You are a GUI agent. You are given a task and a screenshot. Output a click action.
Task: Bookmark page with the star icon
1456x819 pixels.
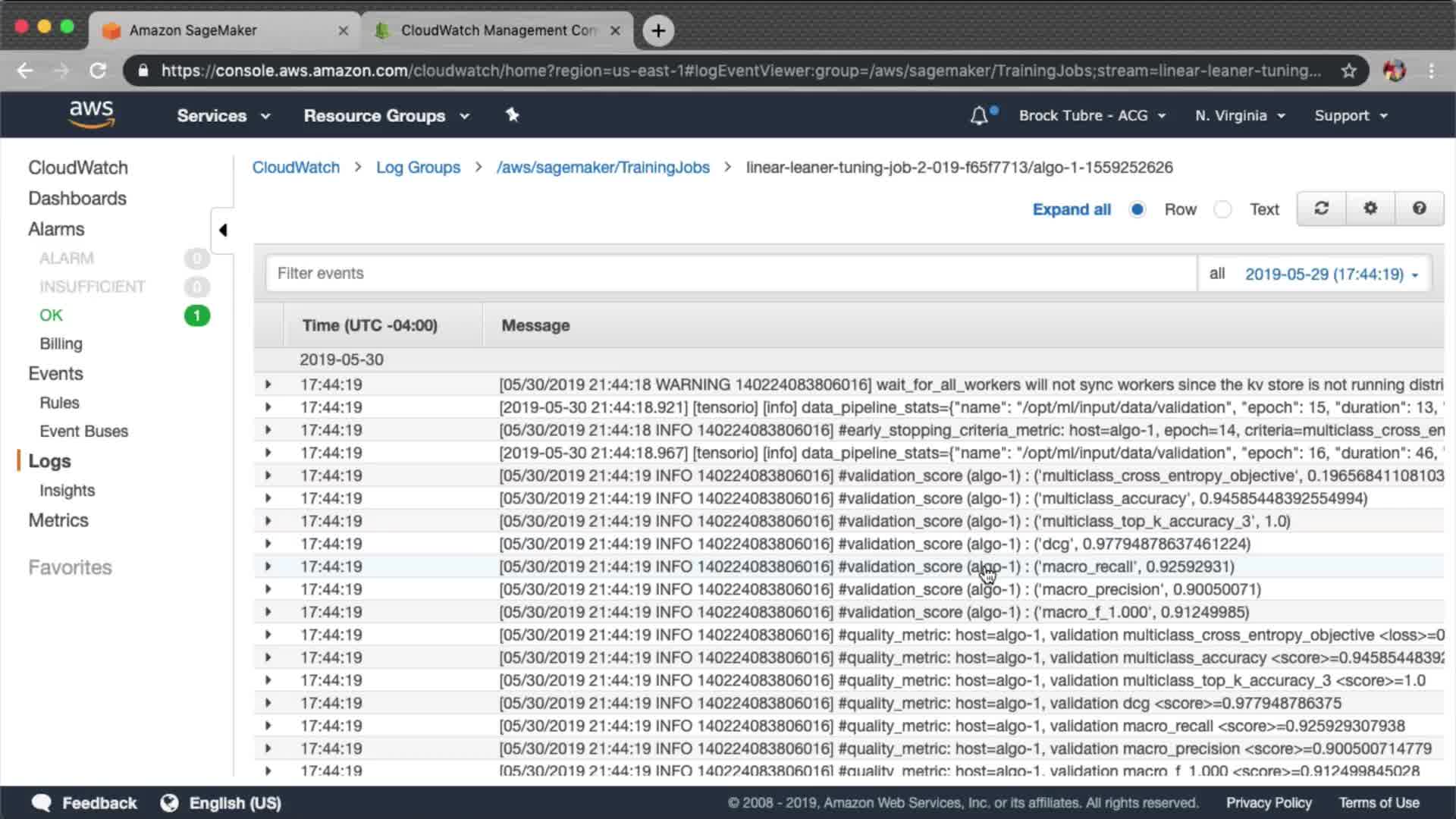(1348, 71)
